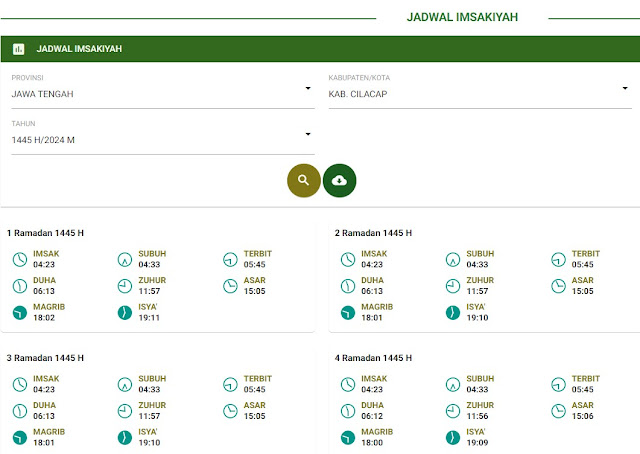This screenshot has height=454, width=640.
Task: Click Asar time 15:06 on 4 Ramadan
Action: (582, 416)
